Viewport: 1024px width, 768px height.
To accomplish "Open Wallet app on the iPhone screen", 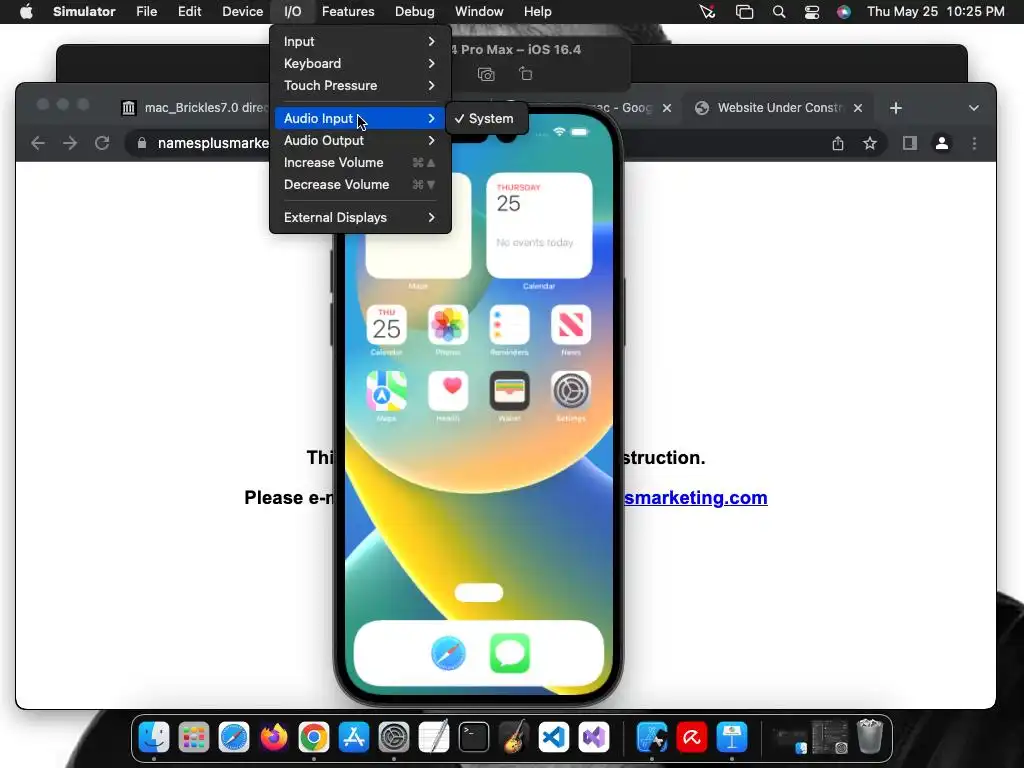I will 509,391.
